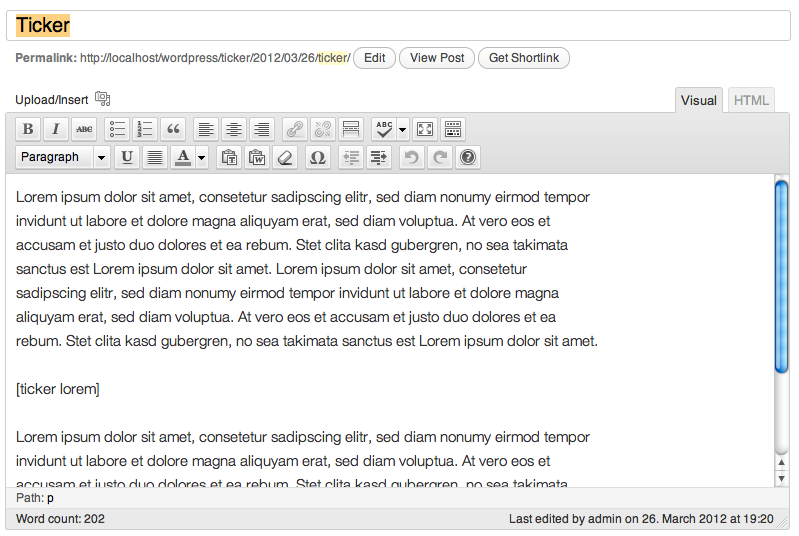Image resolution: width=799 pixels, height=536 pixels.
Task: Toggle Italic text formatting
Action: point(56,129)
